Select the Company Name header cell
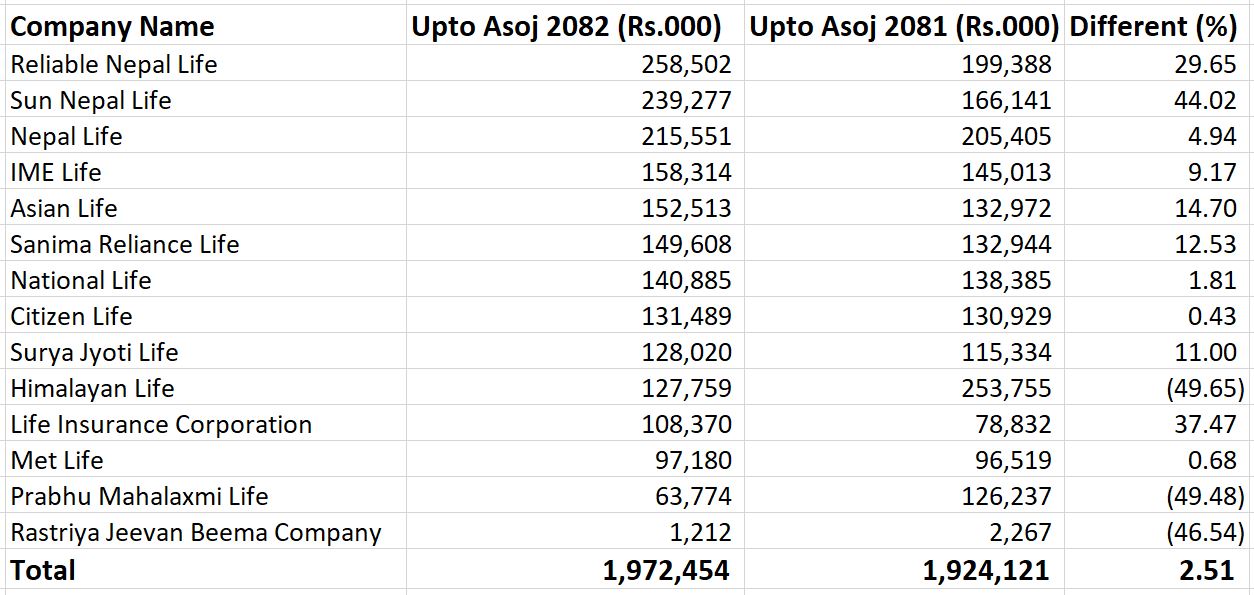 pyautogui.click(x=112, y=27)
